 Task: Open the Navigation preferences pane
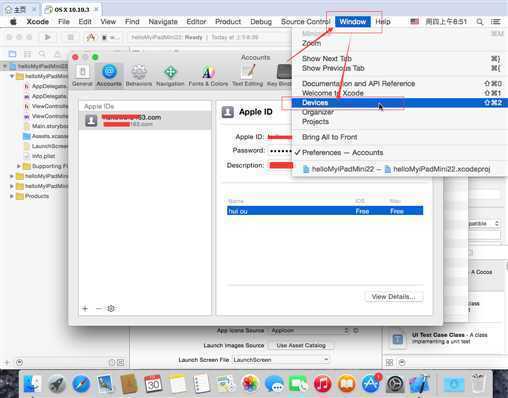[170, 75]
